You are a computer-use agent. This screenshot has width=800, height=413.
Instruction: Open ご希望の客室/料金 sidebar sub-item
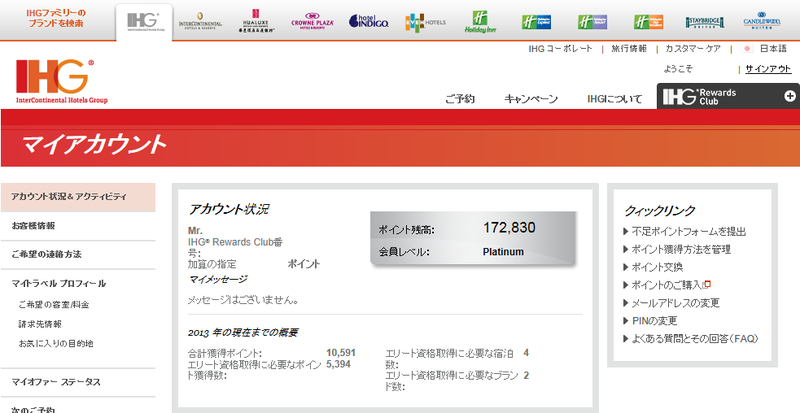tap(54, 305)
